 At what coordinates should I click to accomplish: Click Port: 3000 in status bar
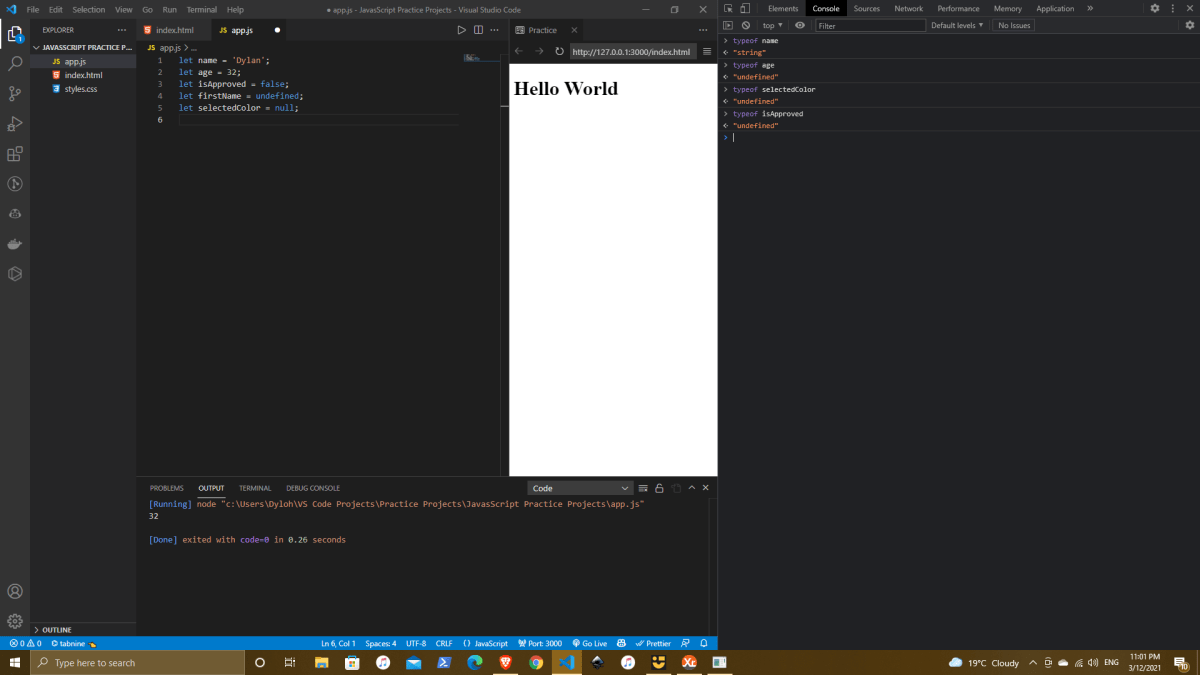[x=540, y=643]
